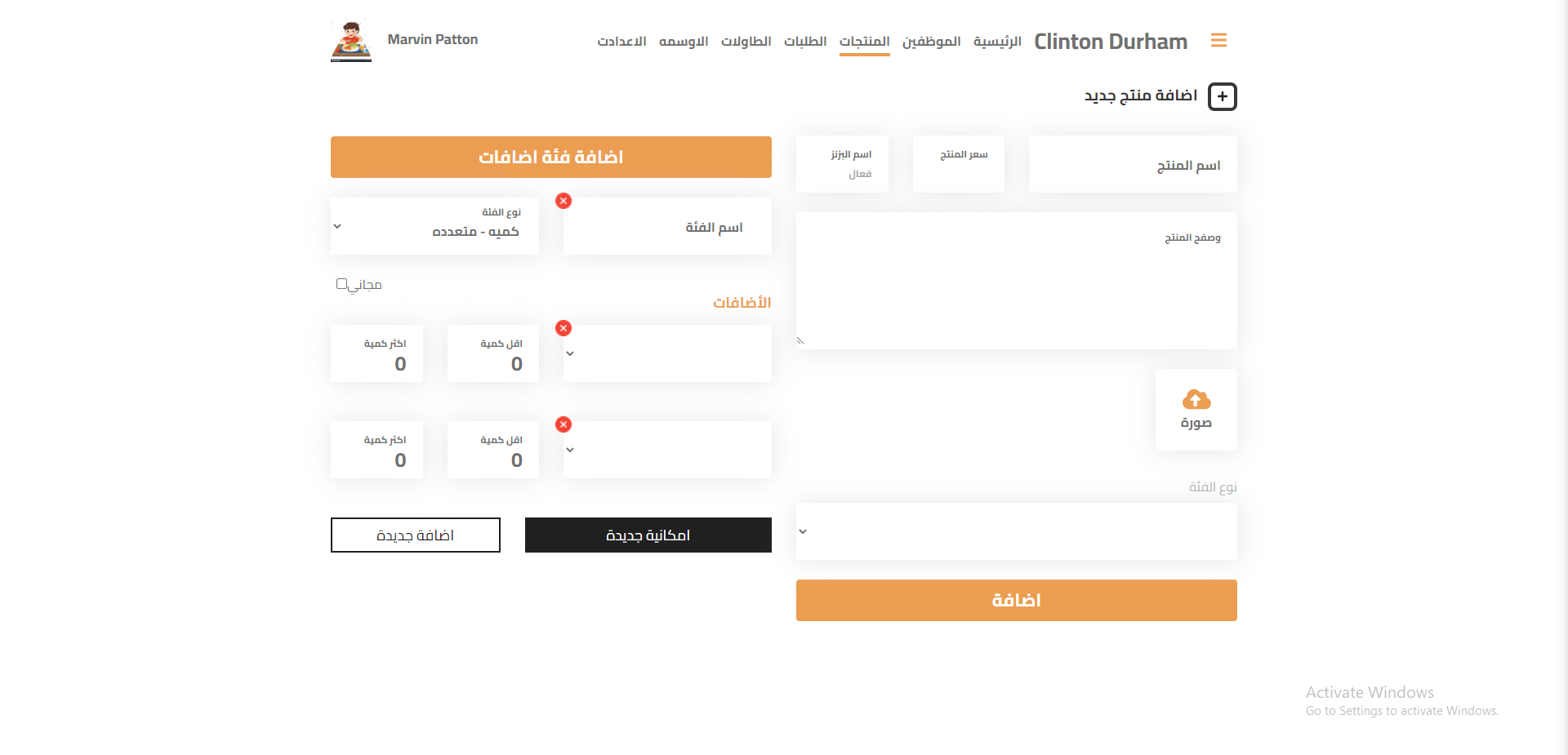The width and height of the screenshot is (1568, 755).
Task: Open the product نوع الفئة dropdown
Action: 1016,531
